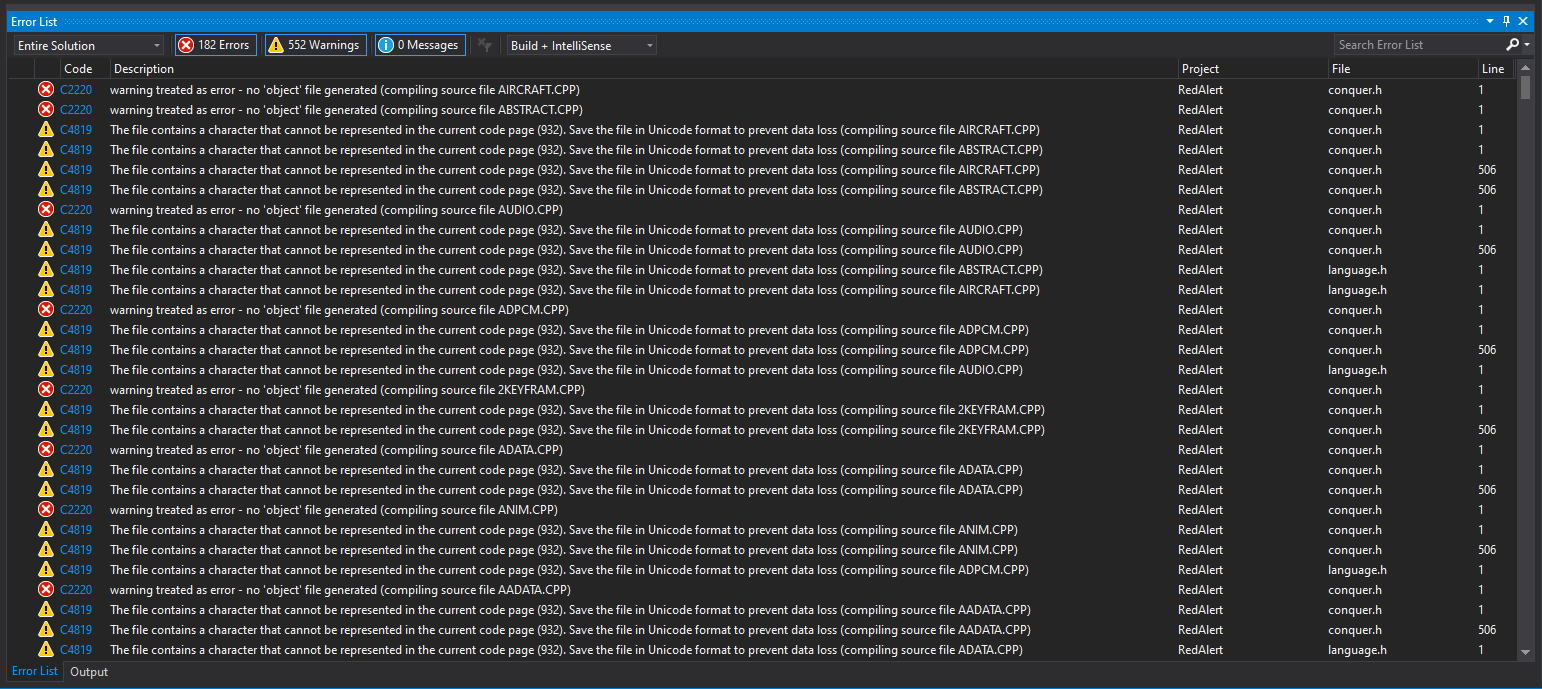
Task: Click the red error icon on the AIRCRAFT.CPP row
Action: tap(45, 89)
